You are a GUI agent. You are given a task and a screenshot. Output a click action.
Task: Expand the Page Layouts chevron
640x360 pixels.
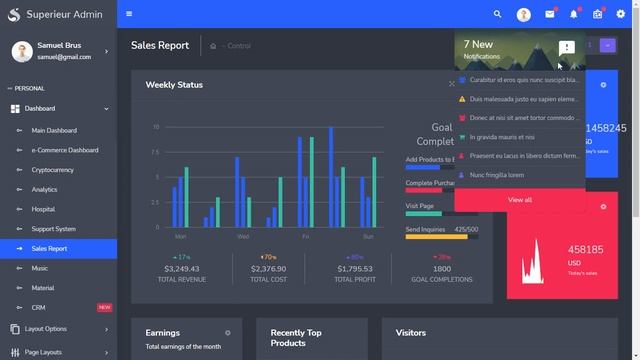click(x=107, y=353)
